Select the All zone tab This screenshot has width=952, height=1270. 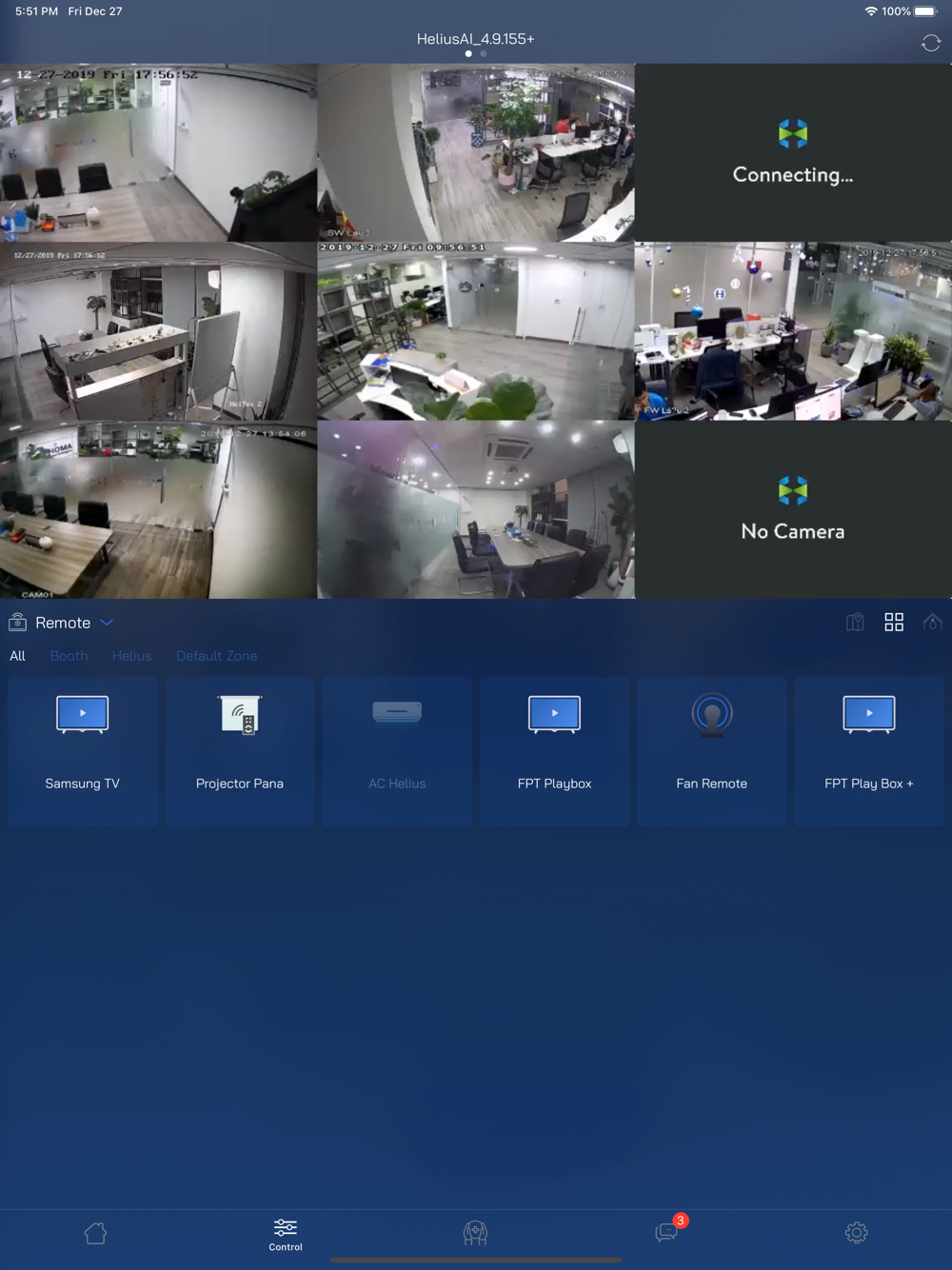click(17, 656)
